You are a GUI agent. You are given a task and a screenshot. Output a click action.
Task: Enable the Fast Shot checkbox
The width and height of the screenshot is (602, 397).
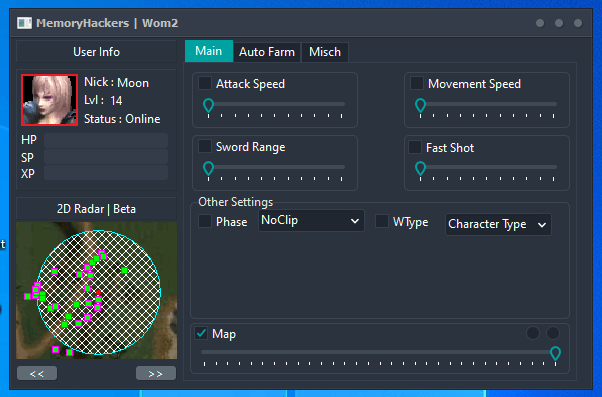415,147
